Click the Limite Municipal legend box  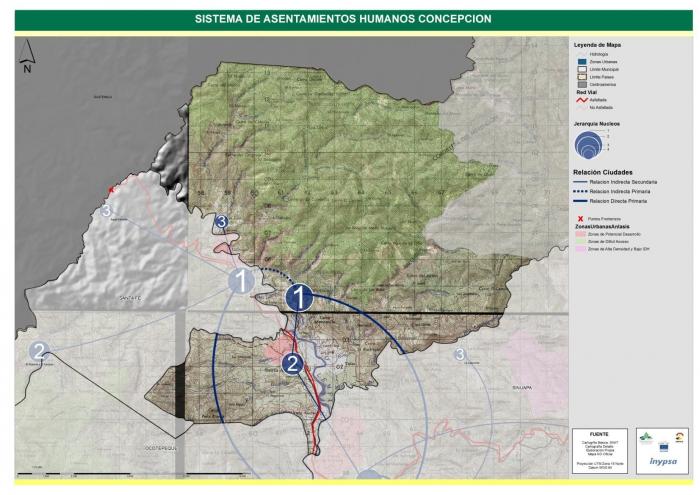tap(580, 70)
